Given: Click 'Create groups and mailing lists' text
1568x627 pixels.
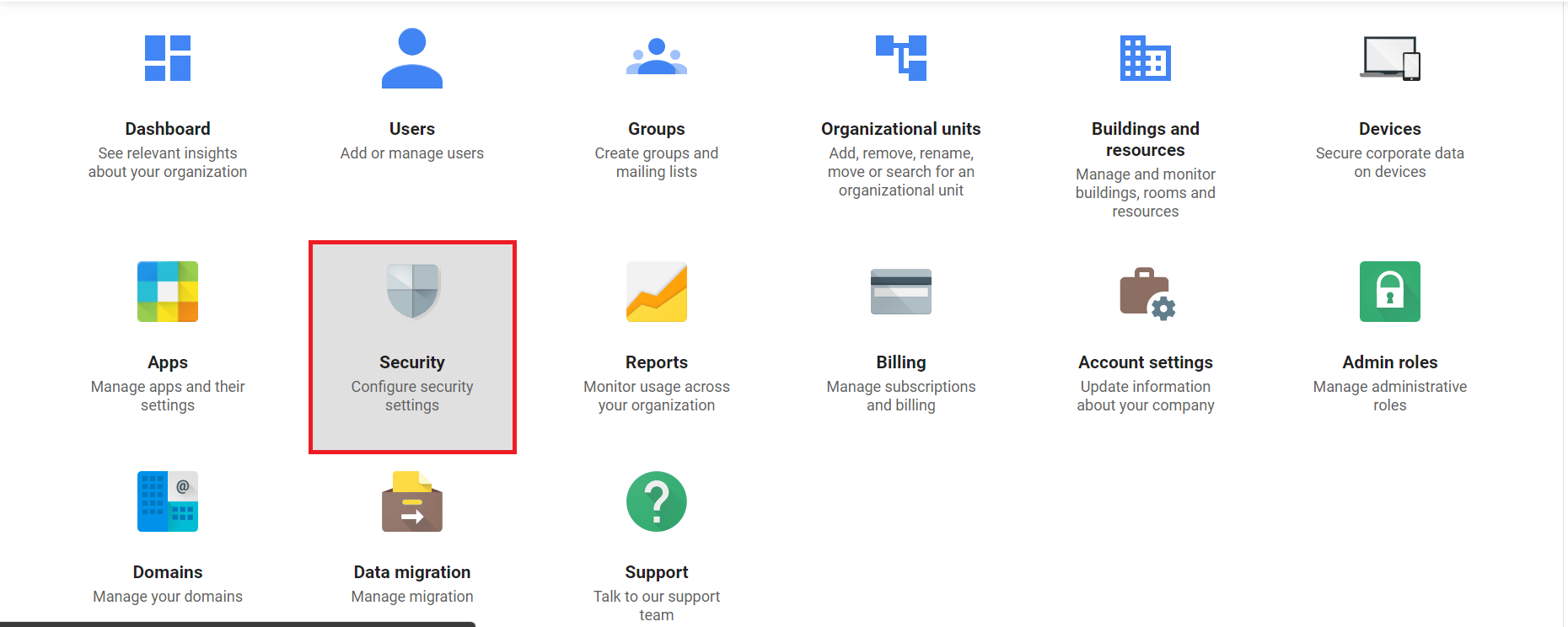Looking at the screenshot, I should pyautogui.click(x=657, y=163).
